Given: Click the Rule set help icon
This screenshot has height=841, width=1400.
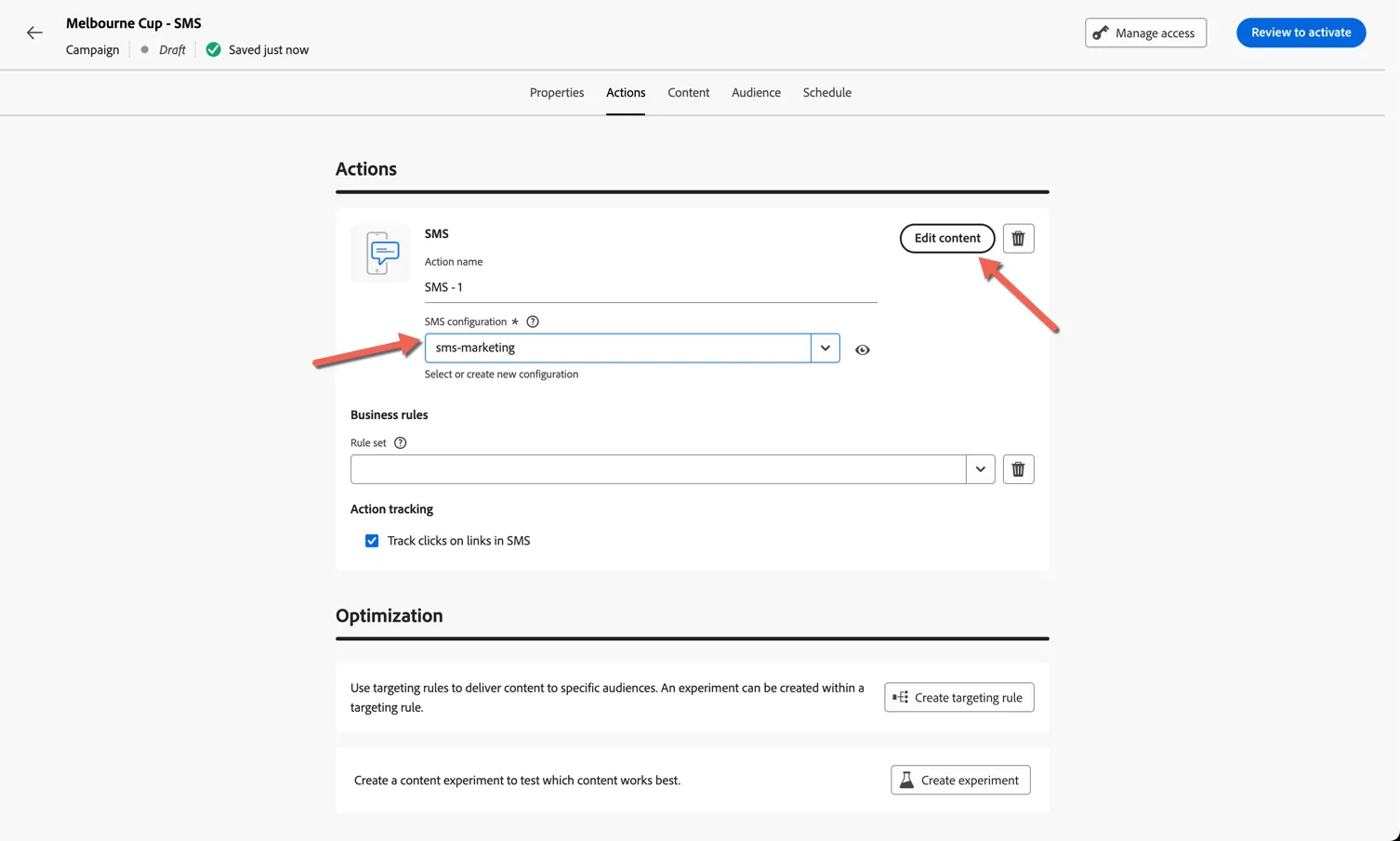Looking at the screenshot, I should click(401, 443).
